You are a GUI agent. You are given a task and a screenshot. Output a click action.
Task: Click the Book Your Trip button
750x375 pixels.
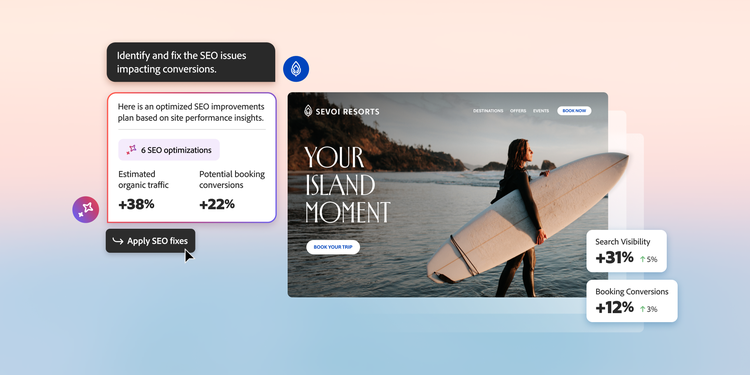(333, 247)
